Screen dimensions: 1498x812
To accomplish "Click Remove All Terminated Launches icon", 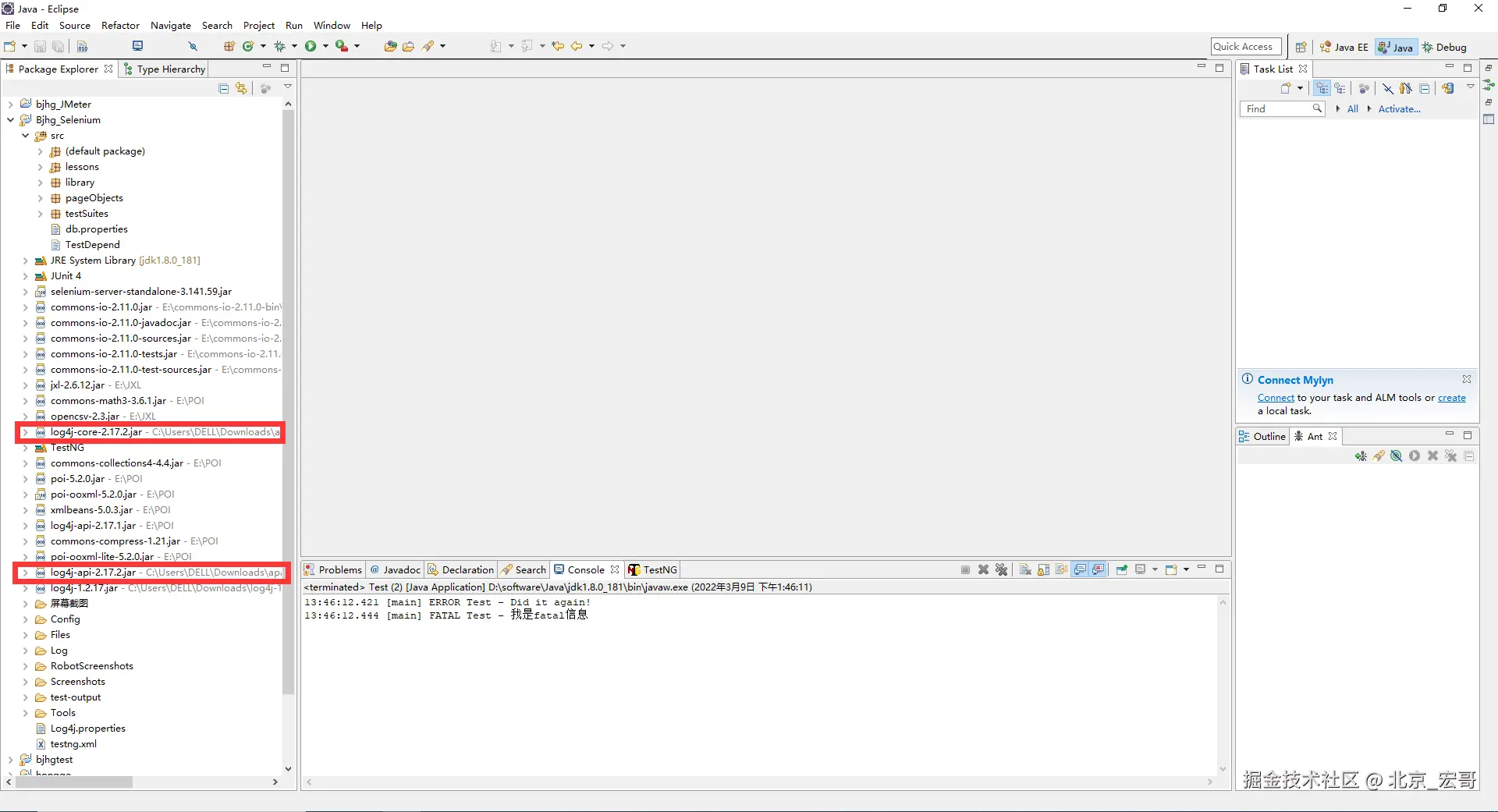I will pos(1002,569).
